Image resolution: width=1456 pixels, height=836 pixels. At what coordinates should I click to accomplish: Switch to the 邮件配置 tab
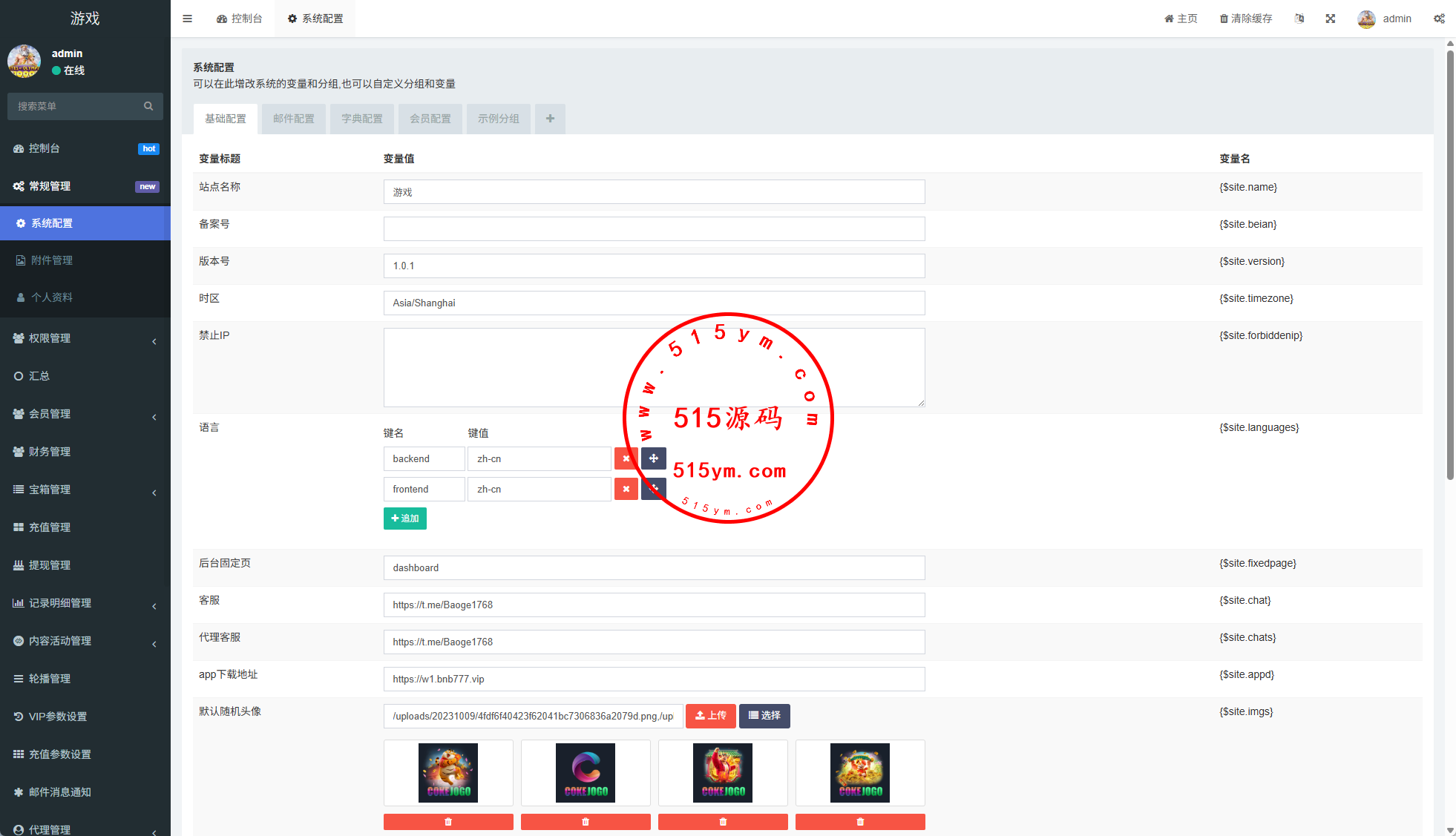294,119
